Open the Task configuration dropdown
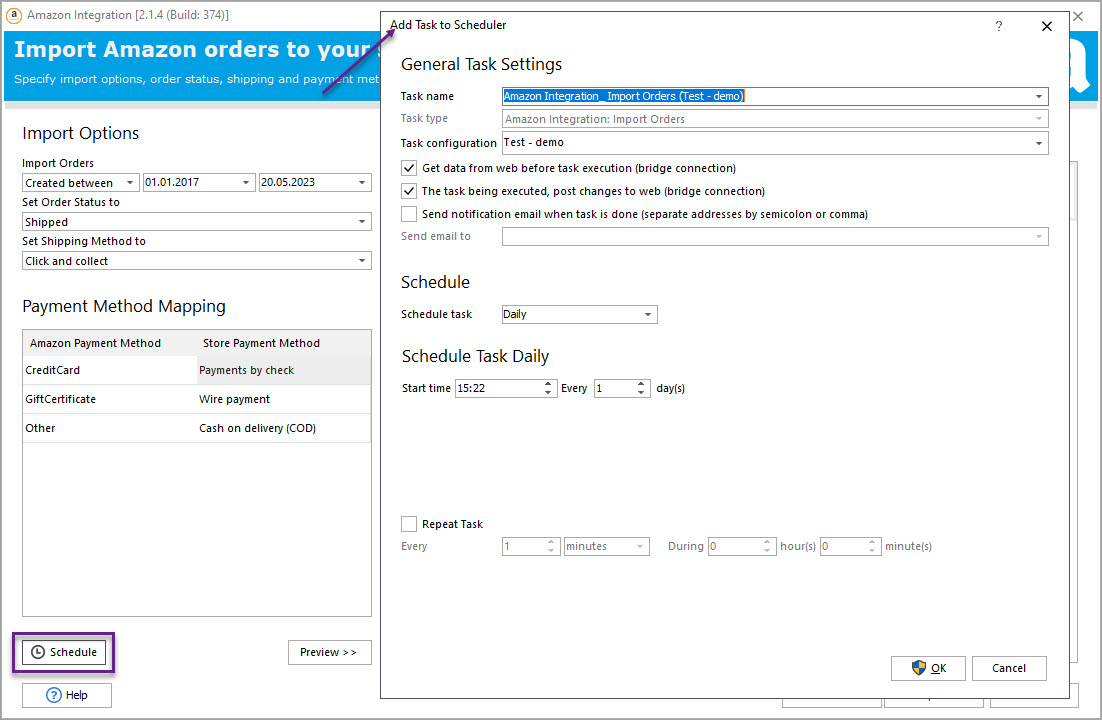Image resolution: width=1102 pixels, height=720 pixels. (x=1039, y=143)
